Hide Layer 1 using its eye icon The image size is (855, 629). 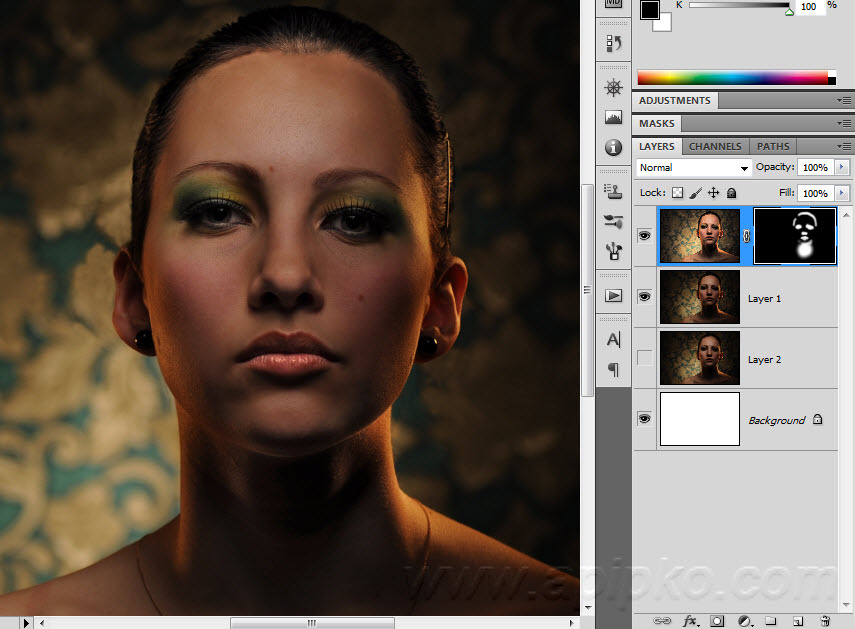pyautogui.click(x=644, y=297)
